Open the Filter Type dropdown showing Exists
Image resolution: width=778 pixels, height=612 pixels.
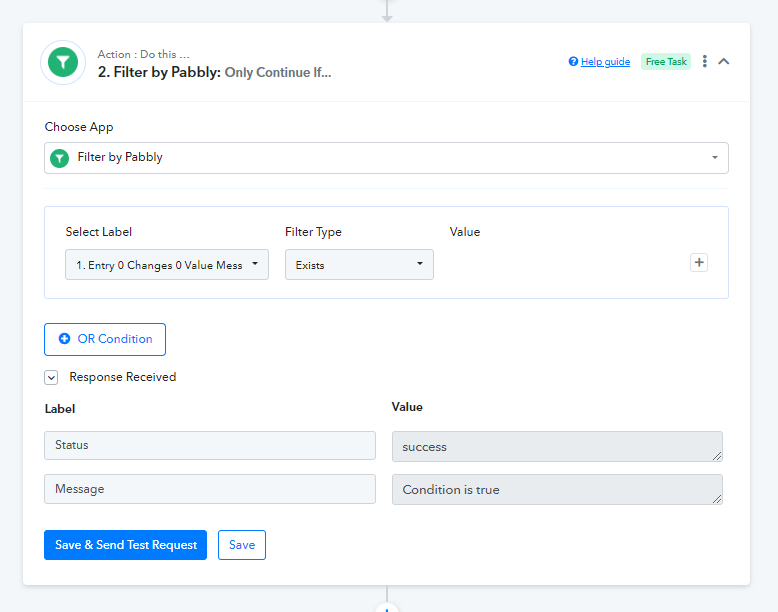click(x=359, y=265)
